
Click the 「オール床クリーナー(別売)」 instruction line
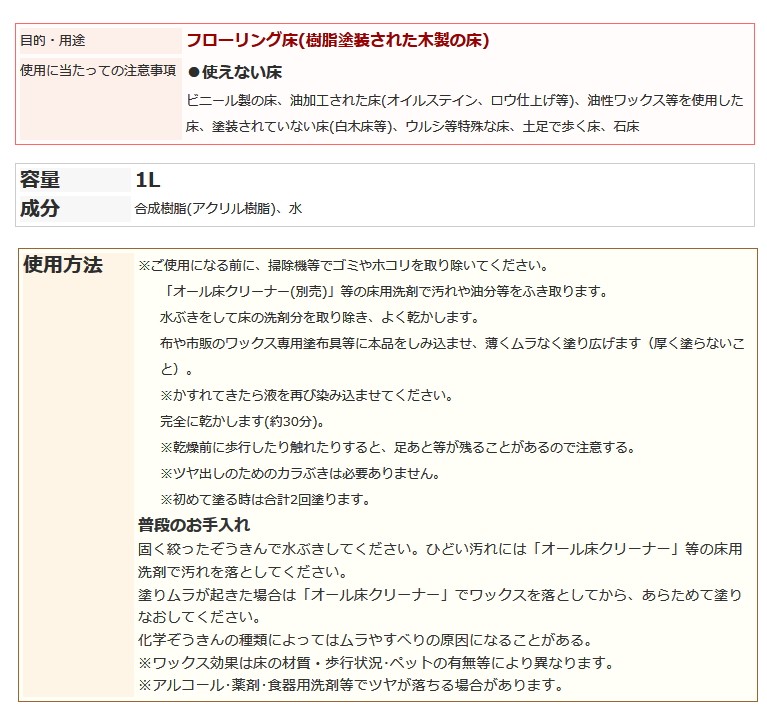click(382, 291)
